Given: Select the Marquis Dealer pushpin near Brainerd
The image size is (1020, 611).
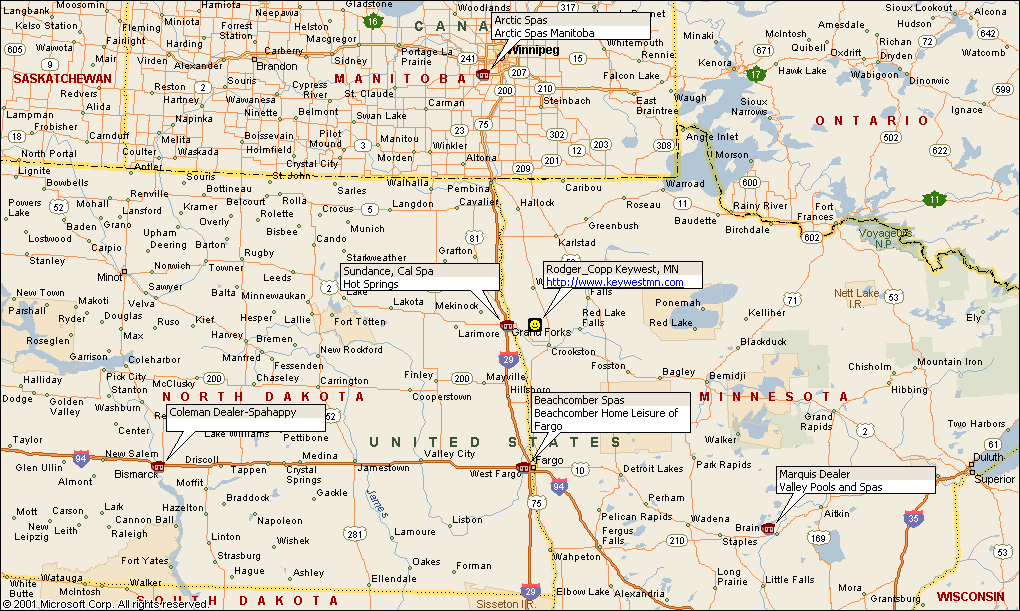Looking at the screenshot, I should click(768, 528).
